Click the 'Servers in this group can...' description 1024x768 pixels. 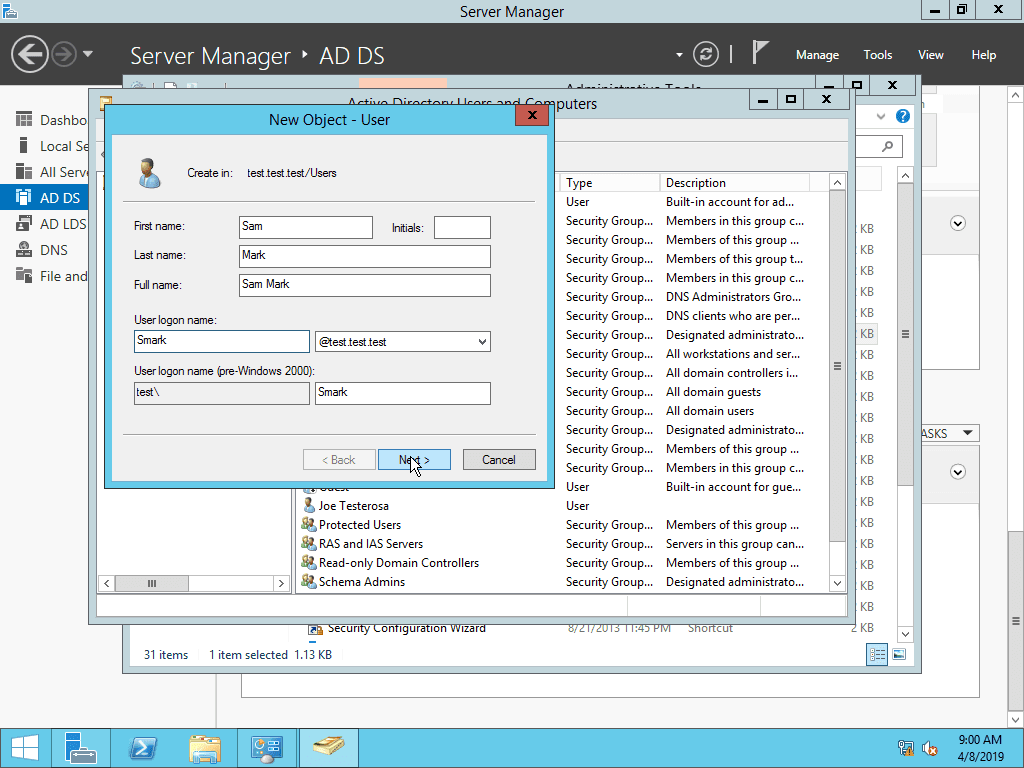(735, 544)
